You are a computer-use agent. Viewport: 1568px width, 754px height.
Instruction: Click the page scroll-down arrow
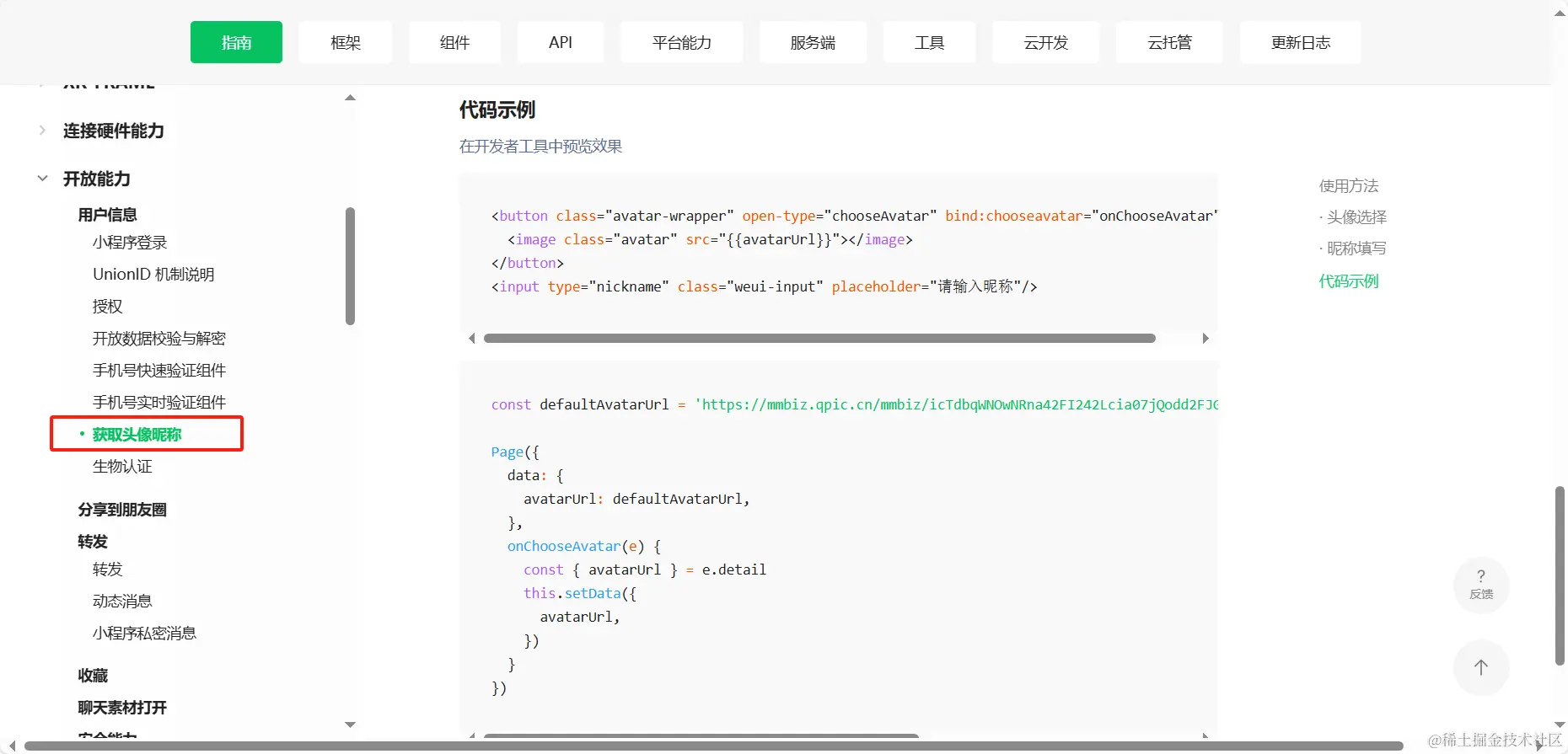(1560, 725)
